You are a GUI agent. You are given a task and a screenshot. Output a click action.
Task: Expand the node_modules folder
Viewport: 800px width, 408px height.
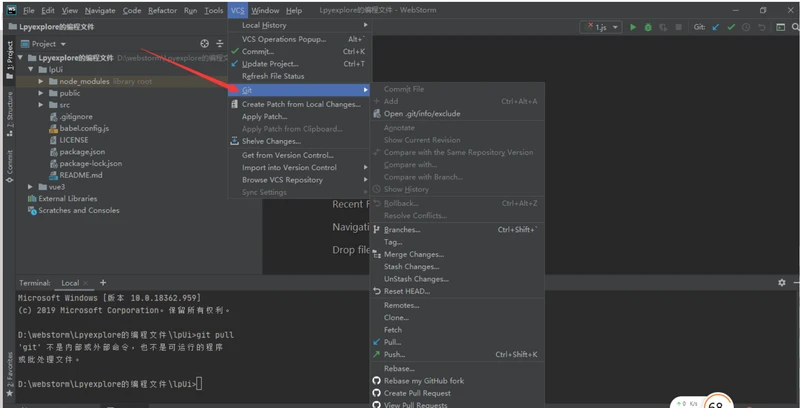click(41, 81)
